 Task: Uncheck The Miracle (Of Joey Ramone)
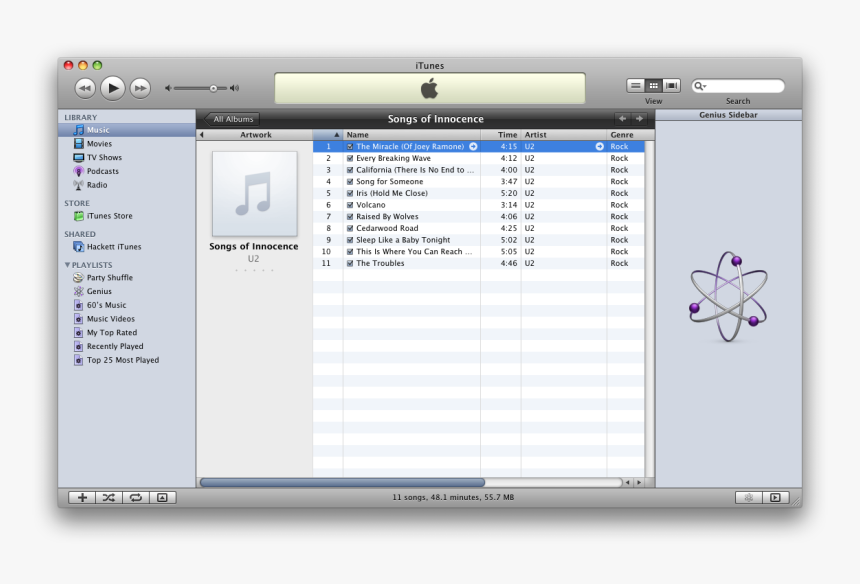350,146
